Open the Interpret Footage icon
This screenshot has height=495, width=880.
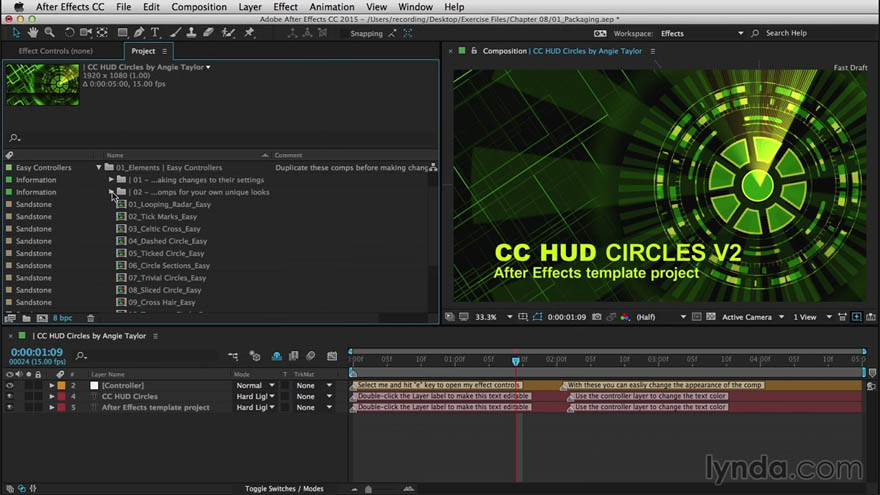pos(10,318)
